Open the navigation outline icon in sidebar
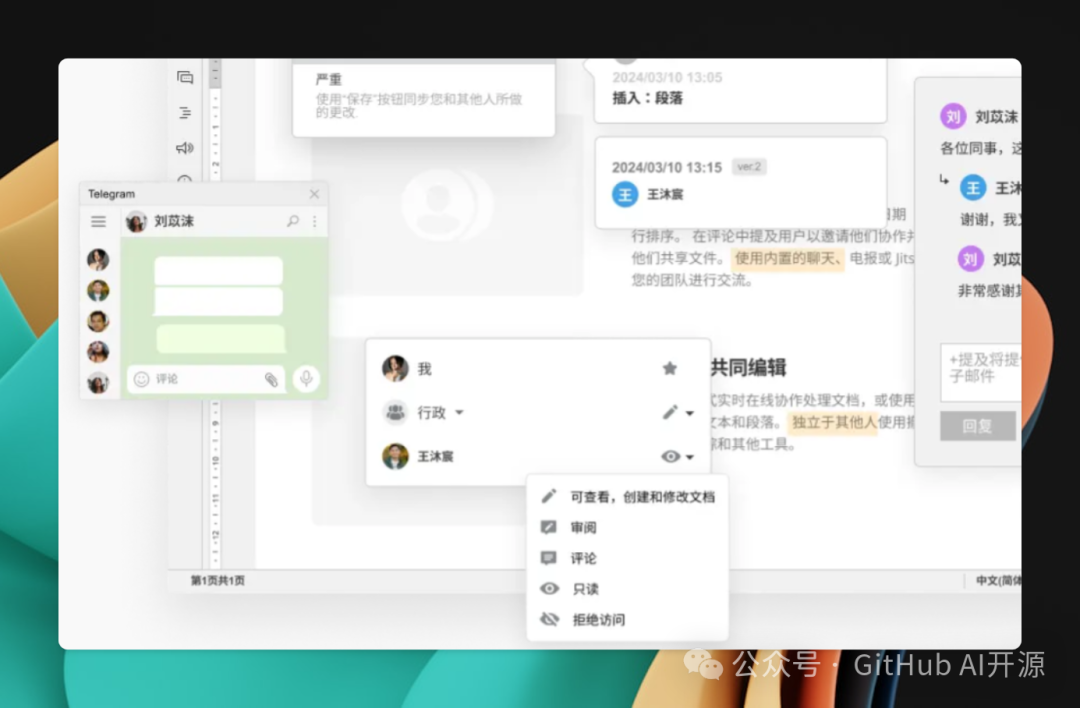1080x708 pixels. (185, 113)
